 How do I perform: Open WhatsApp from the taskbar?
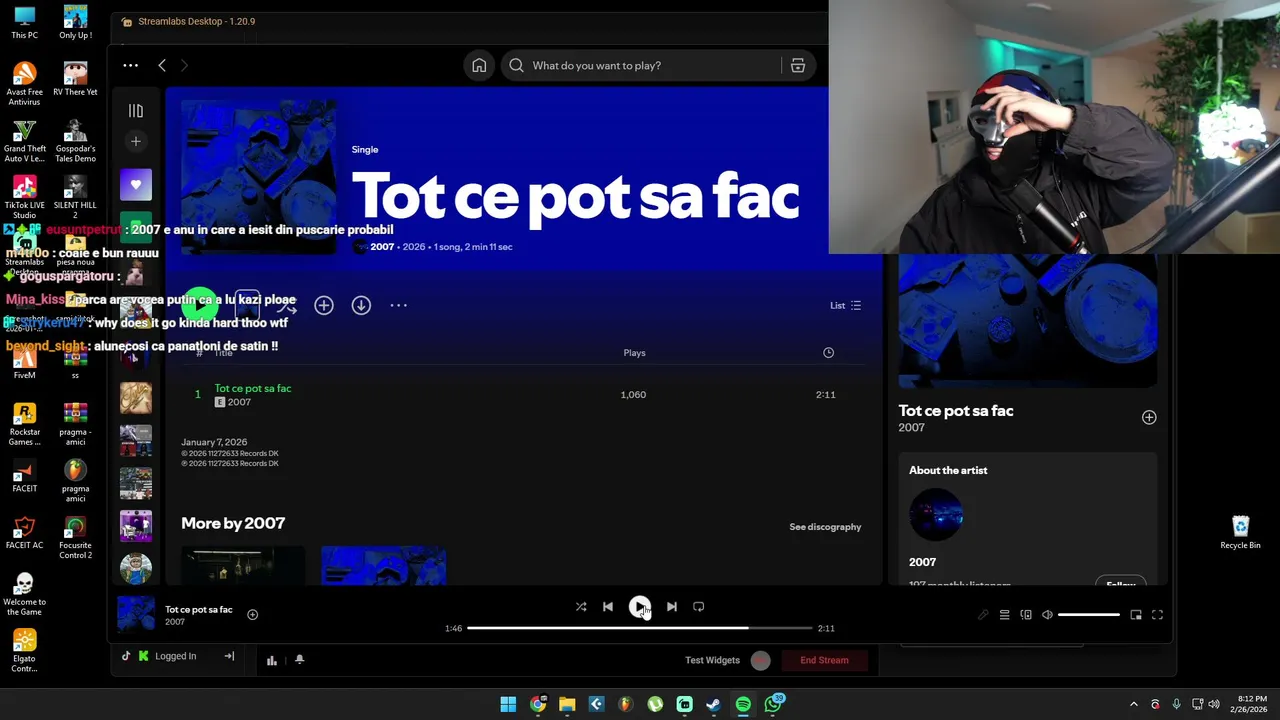pyautogui.click(x=773, y=705)
